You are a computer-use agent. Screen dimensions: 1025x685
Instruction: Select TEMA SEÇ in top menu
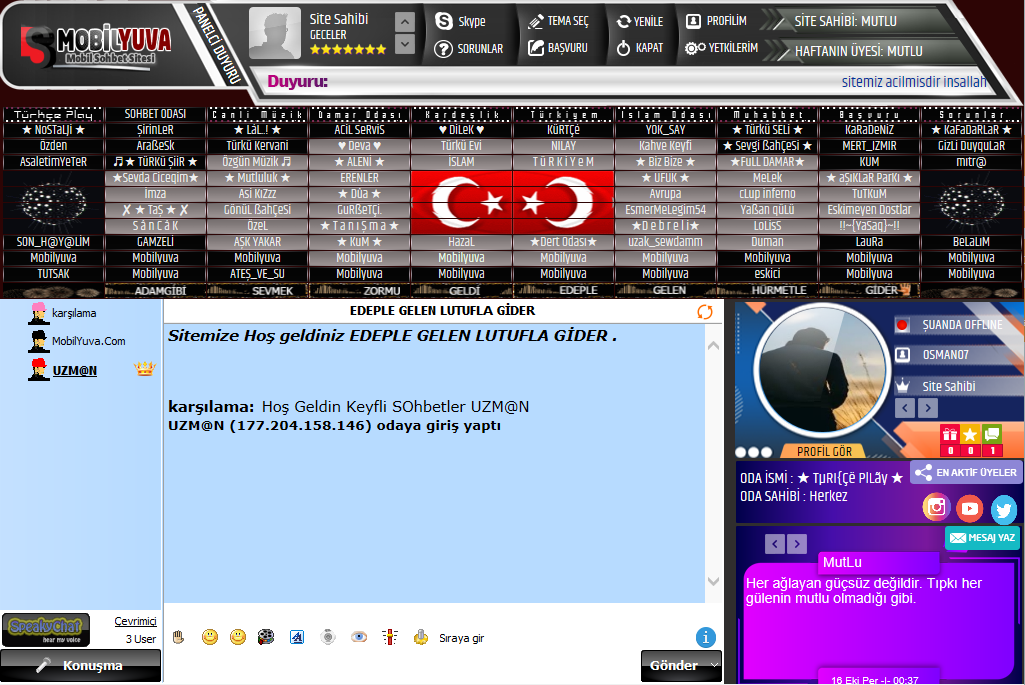(x=558, y=21)
